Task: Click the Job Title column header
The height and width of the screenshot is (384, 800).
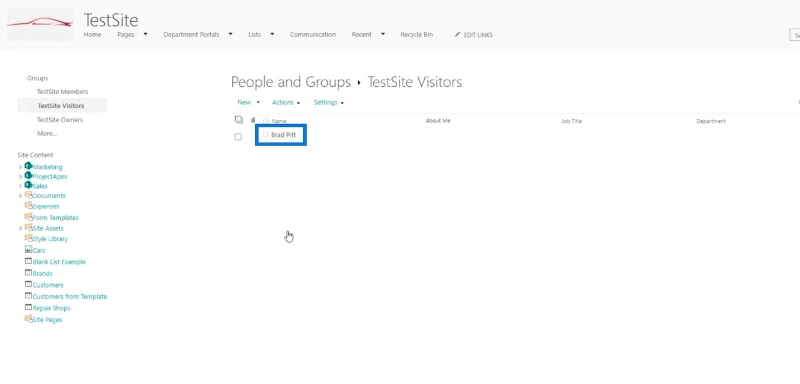Action: (571, 121)
